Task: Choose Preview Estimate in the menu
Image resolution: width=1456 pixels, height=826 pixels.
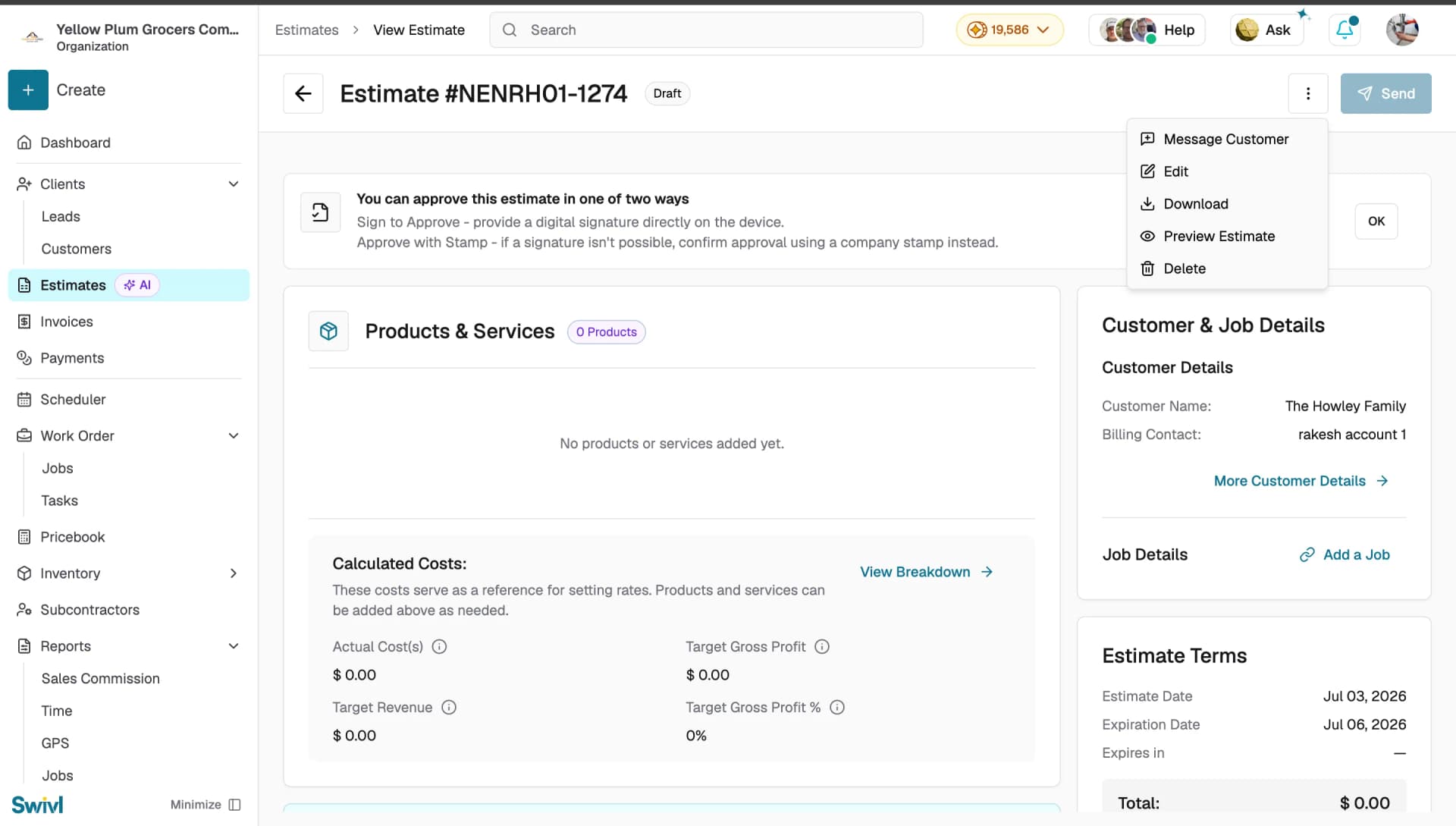Action: pos(1226,236)
